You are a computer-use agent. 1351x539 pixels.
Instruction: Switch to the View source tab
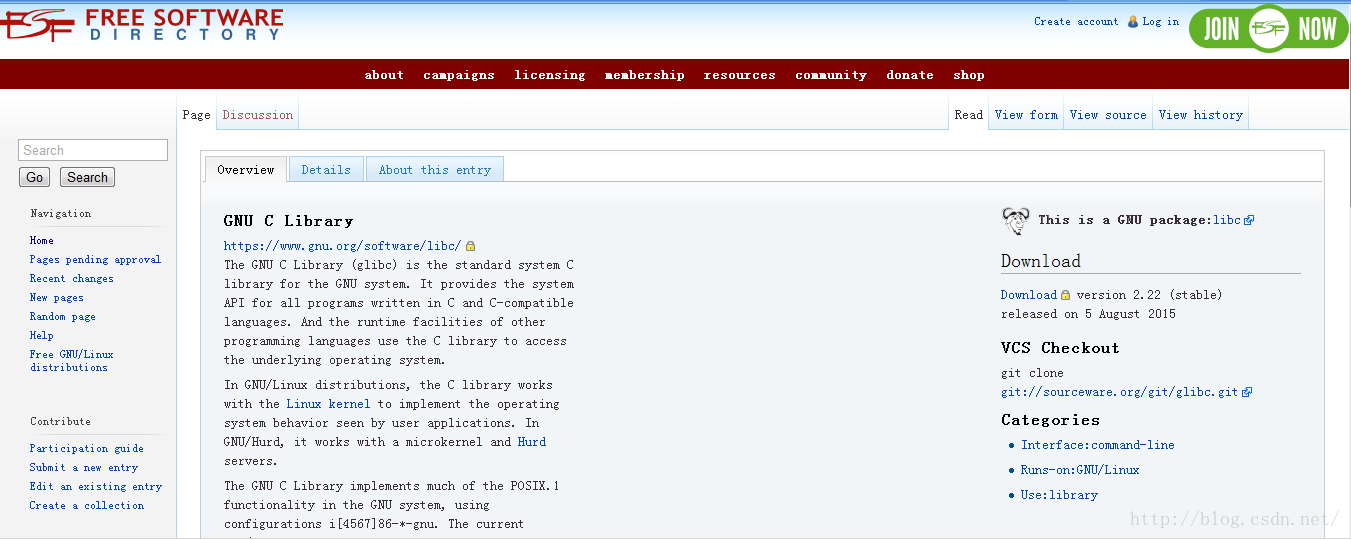coord(1108,115)
